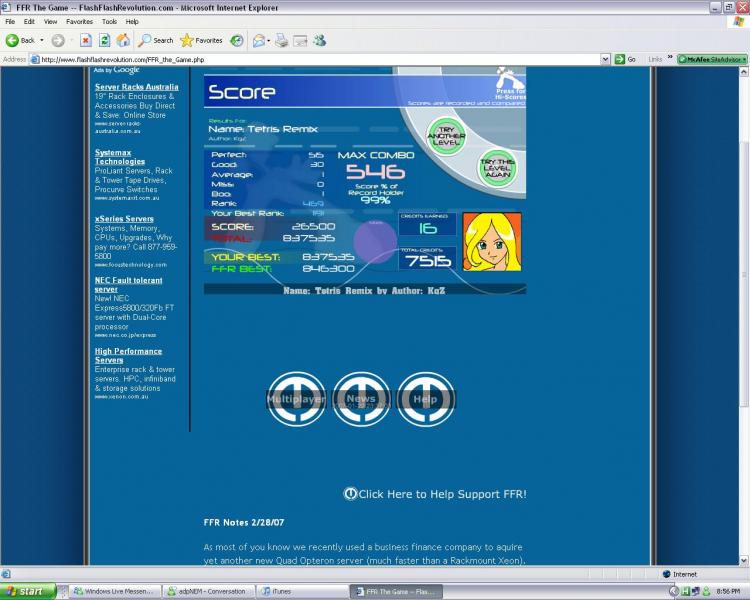Open Favorites star in toolbar
750x600 pixels.
click(201, 41)
